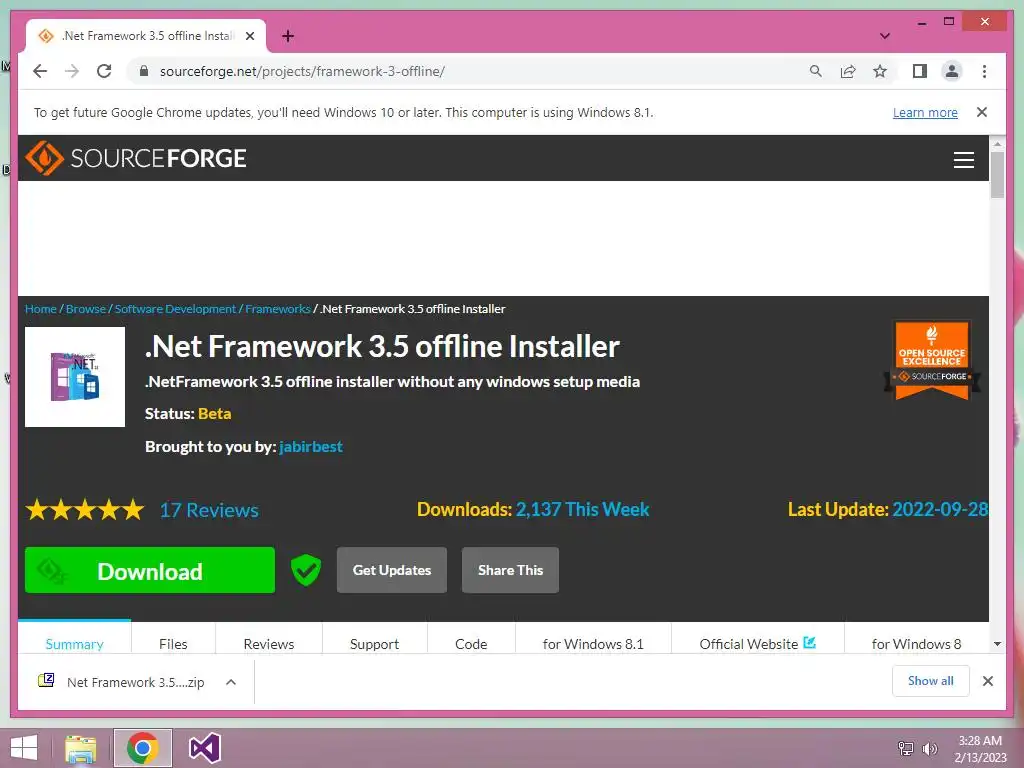Screen dimensions: 1024x768
Task: Dismiss the Windows 8.1 update notice
Action: pyautogui.click(x=982, y=112)
